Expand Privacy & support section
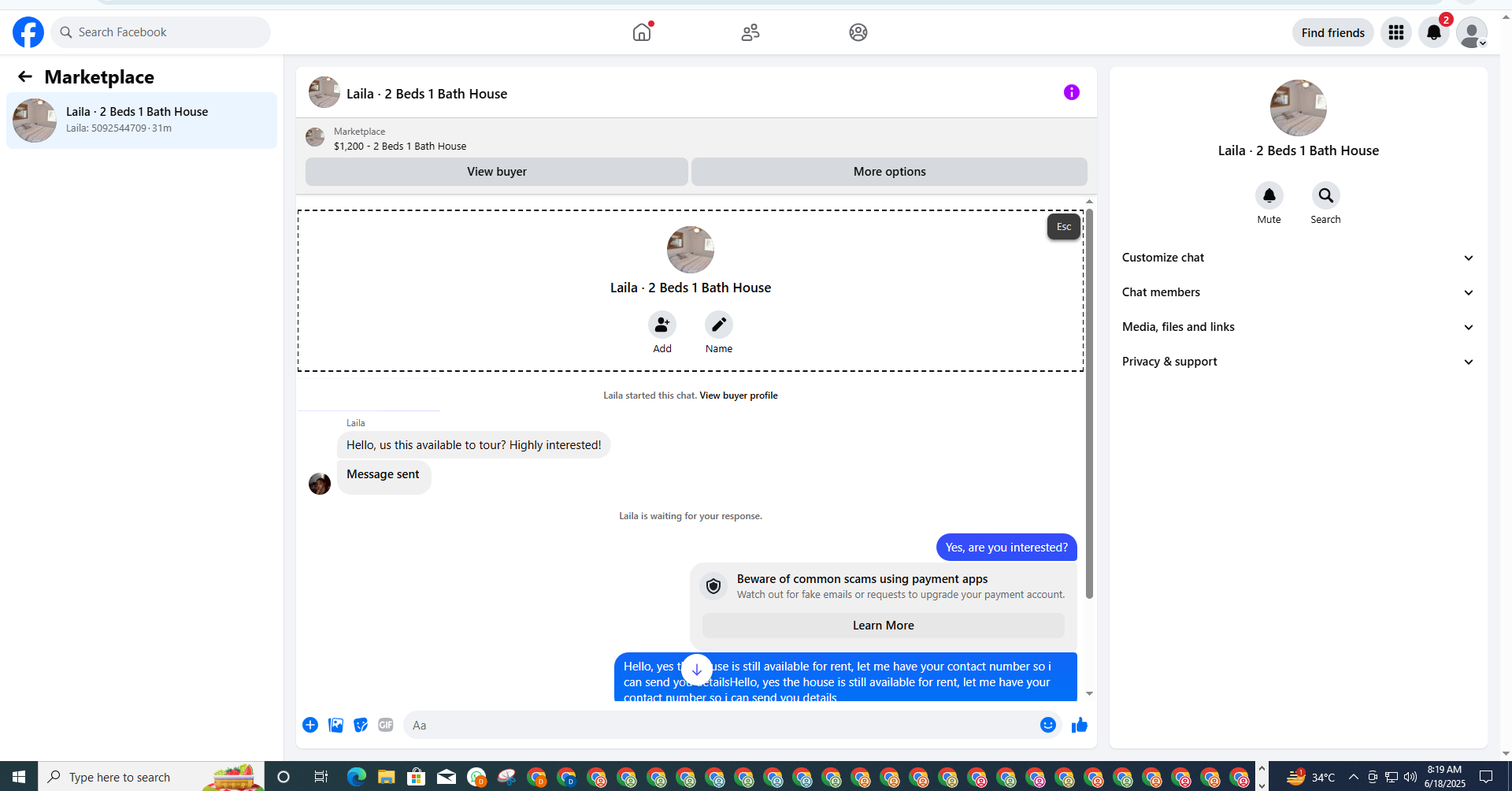The height and width of the screenshot is (791, 1512). pyautogui.click(x=1299, y=362)
